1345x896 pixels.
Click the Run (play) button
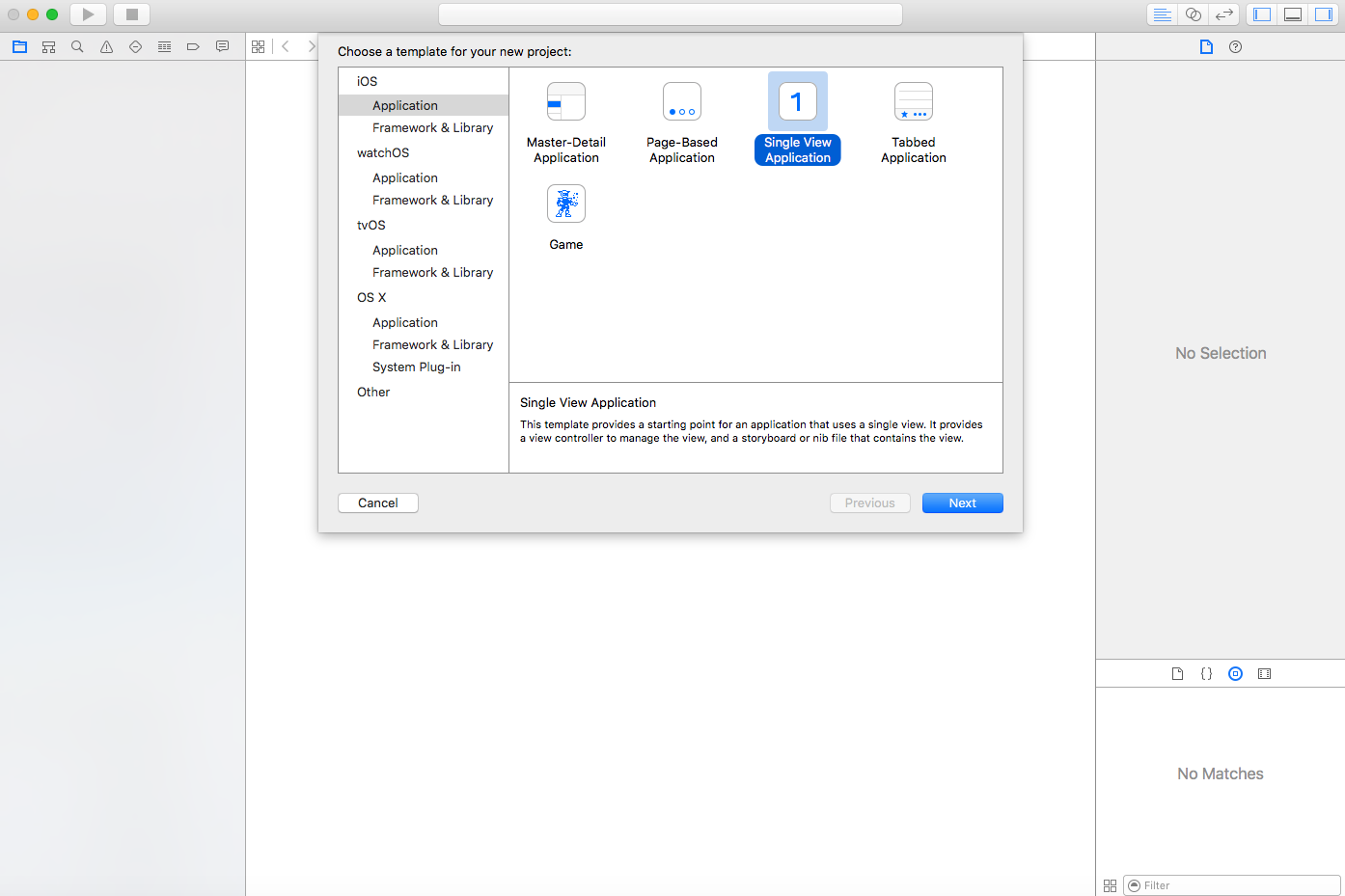click(88, 14)
